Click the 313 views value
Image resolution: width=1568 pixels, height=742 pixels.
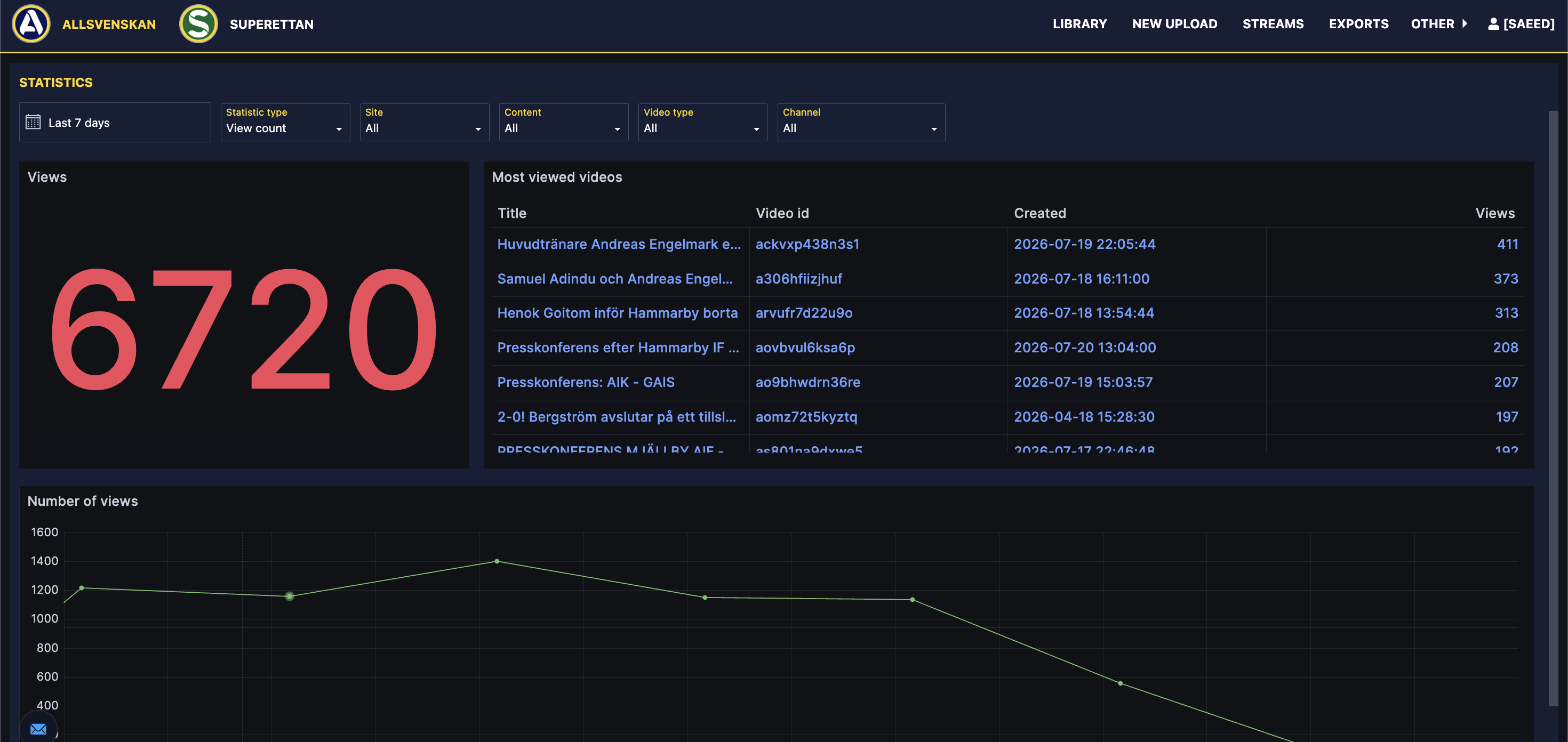tap(1507, 312)
